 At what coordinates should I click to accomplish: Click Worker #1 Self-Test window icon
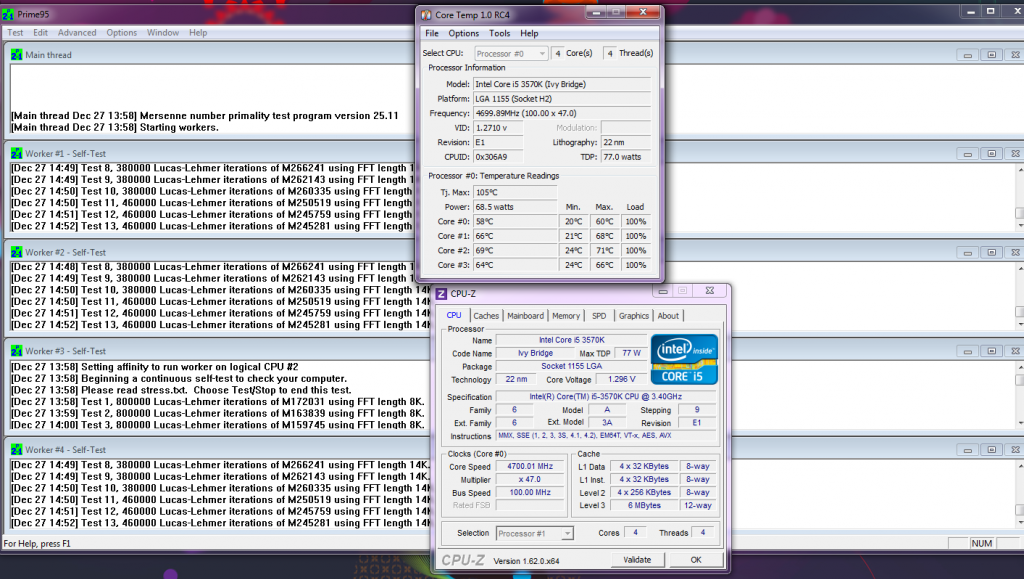[x=16, y=153]
